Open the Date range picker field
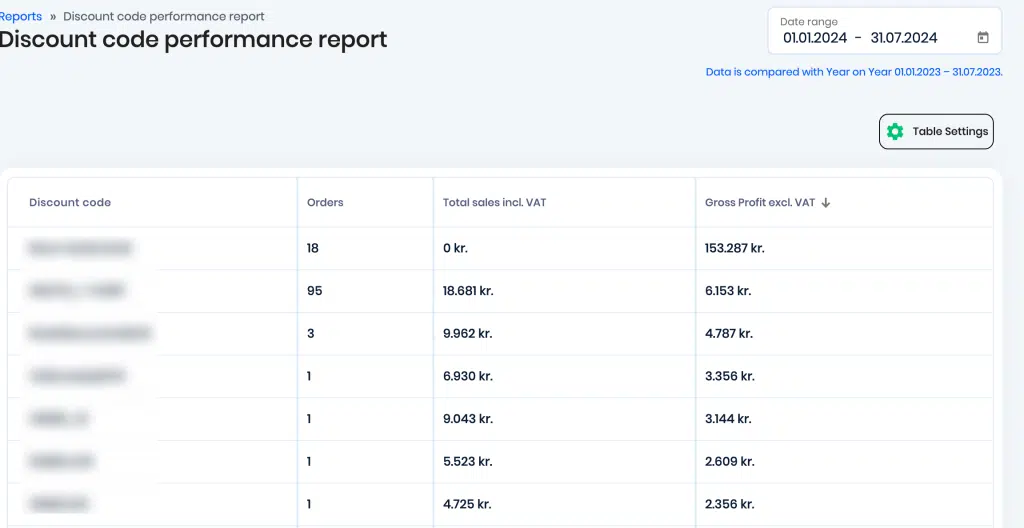The image size is (1024, 528). (x=885, y=31)
